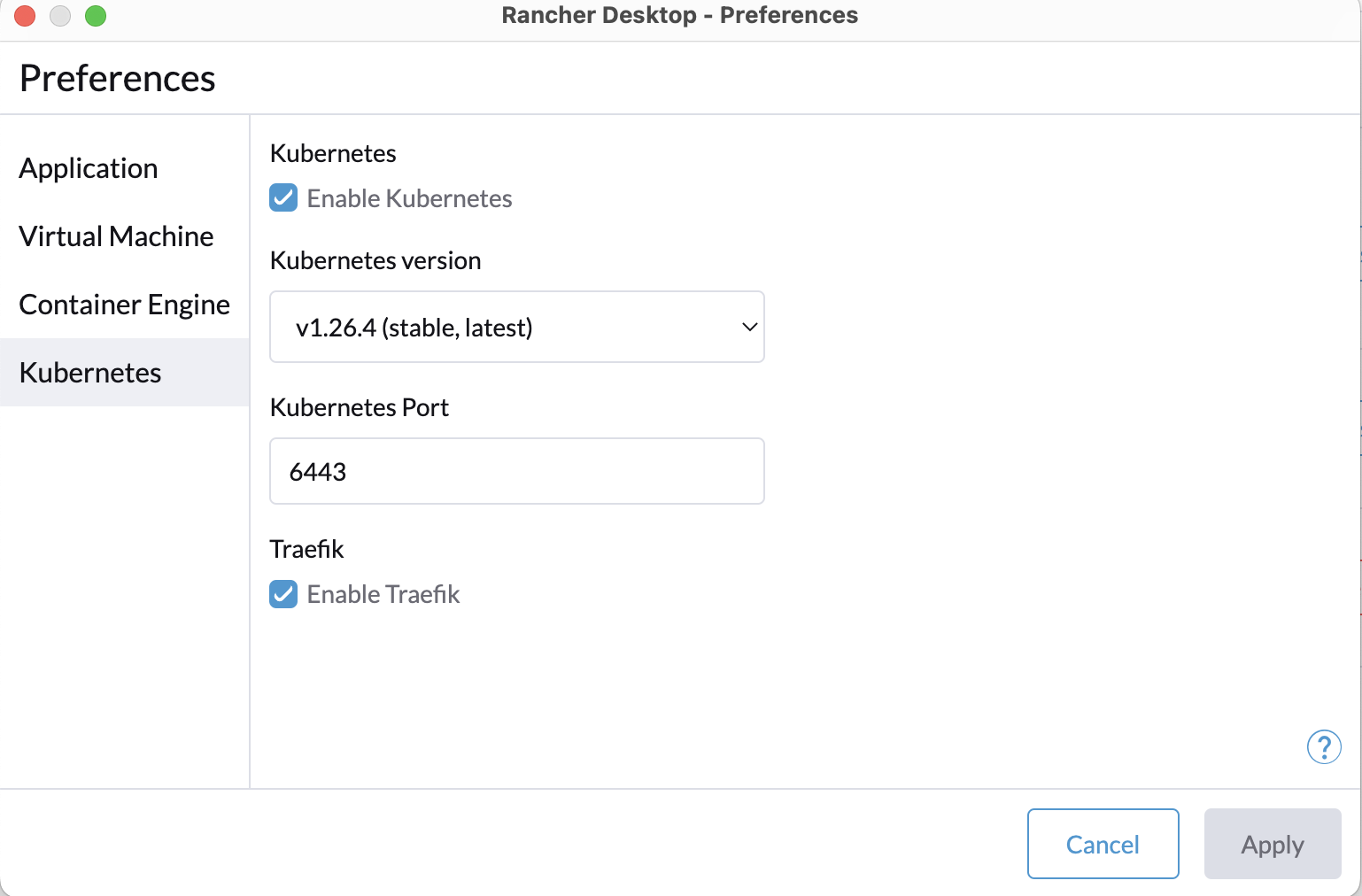1362x896 pixels.
Task: Select the Kubernetes sidebar item
Action: point(125,372)
